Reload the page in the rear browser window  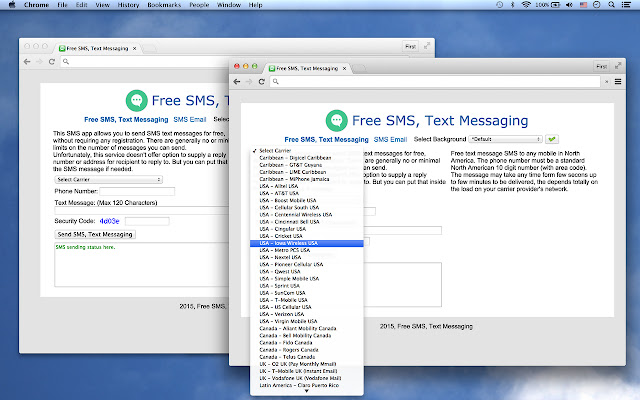point(52,62)
